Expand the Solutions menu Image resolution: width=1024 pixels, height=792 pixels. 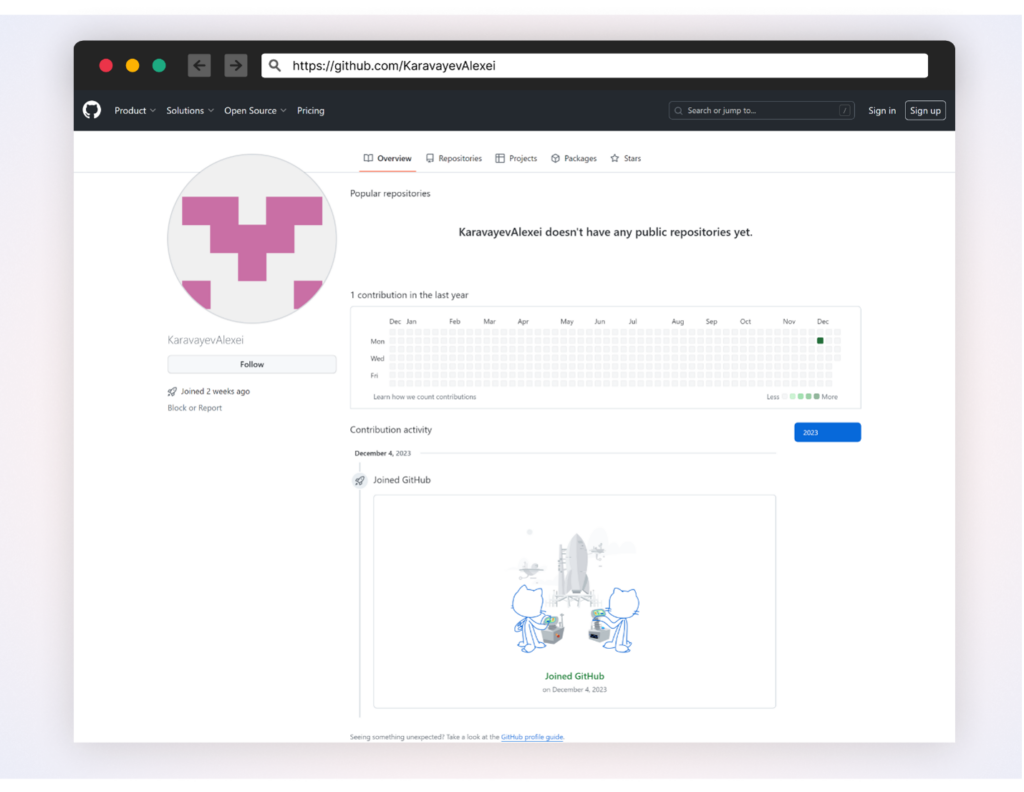click(x=190, y=110)
